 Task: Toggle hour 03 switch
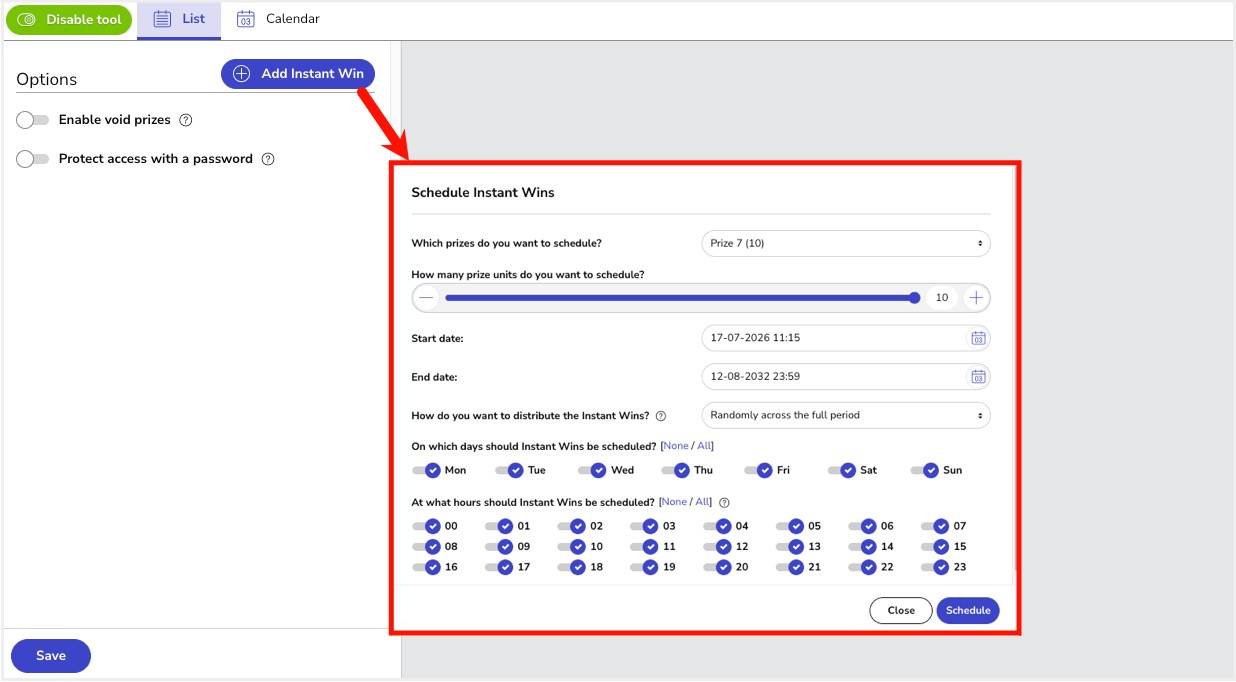tap(644, 526)
